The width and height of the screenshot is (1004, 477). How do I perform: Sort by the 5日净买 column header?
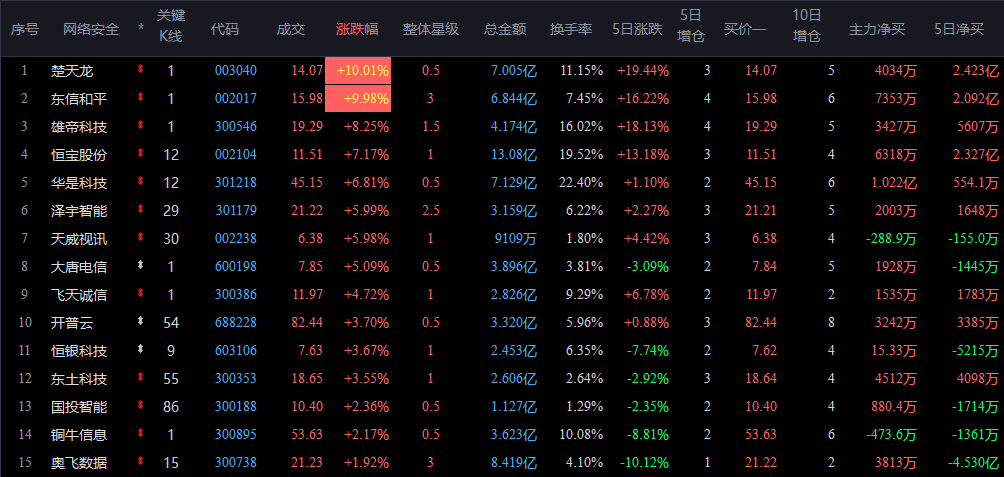pos(959,29)
